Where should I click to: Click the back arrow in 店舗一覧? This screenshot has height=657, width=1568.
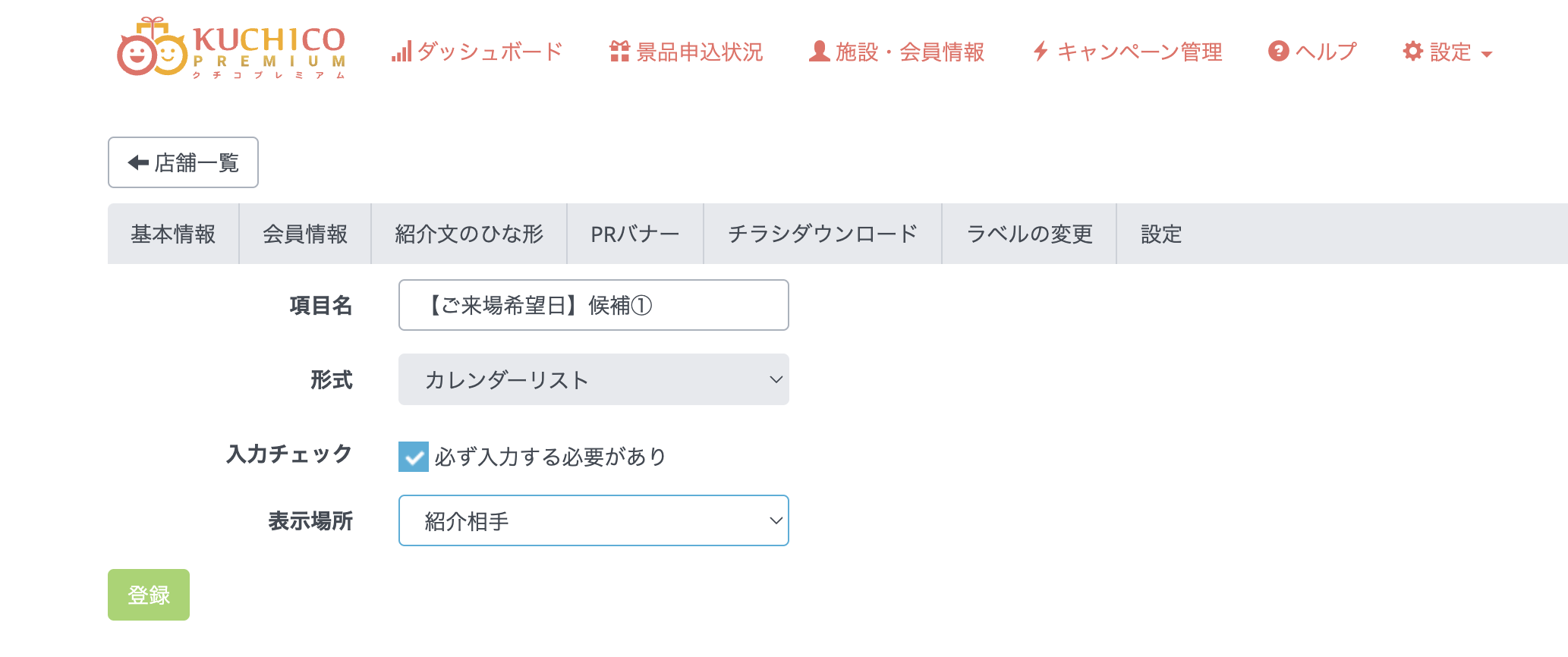point(138,162)
